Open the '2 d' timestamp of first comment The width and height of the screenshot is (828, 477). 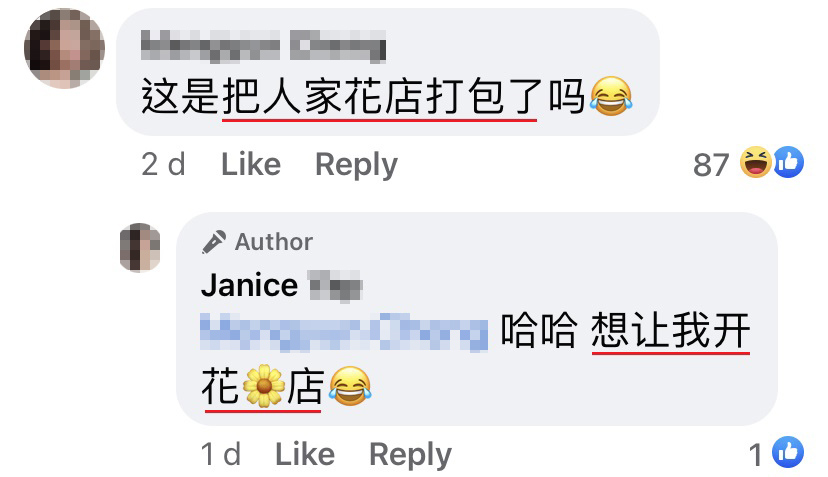pyautogui.click(x=163, y=164)
